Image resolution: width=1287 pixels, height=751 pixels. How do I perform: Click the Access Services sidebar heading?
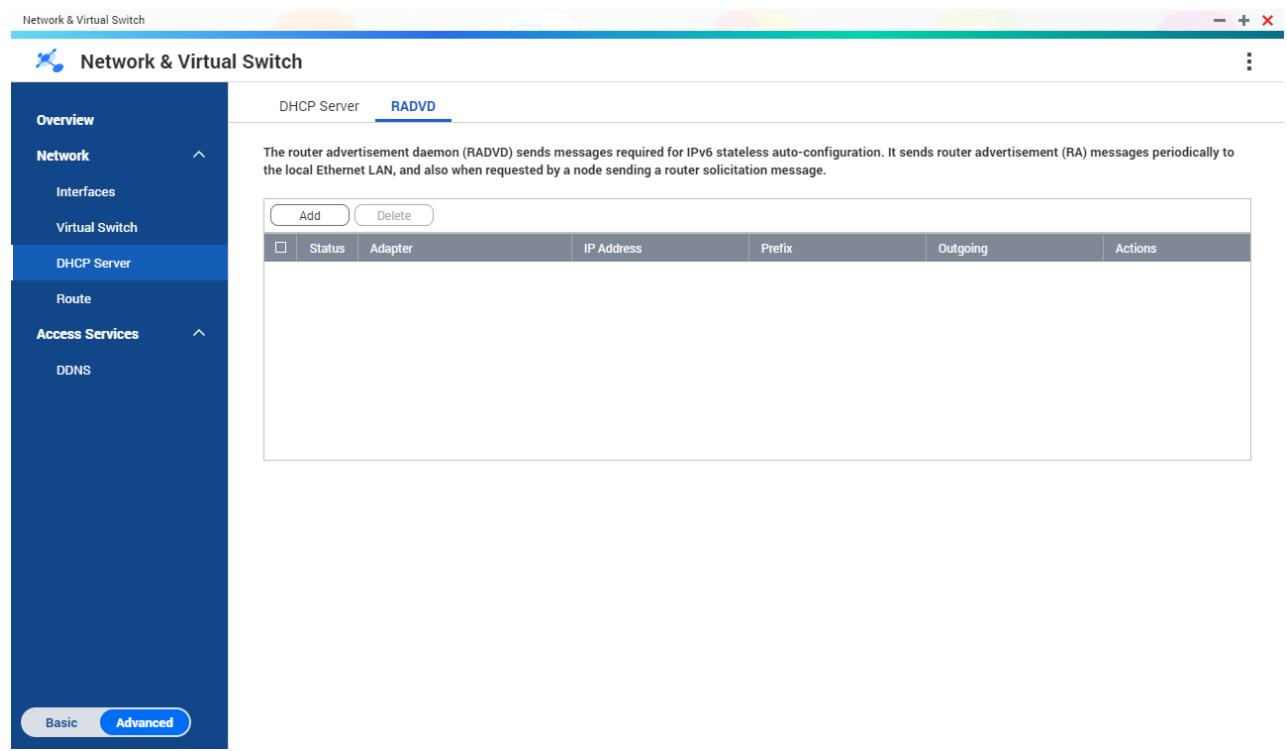pos(88,333)
